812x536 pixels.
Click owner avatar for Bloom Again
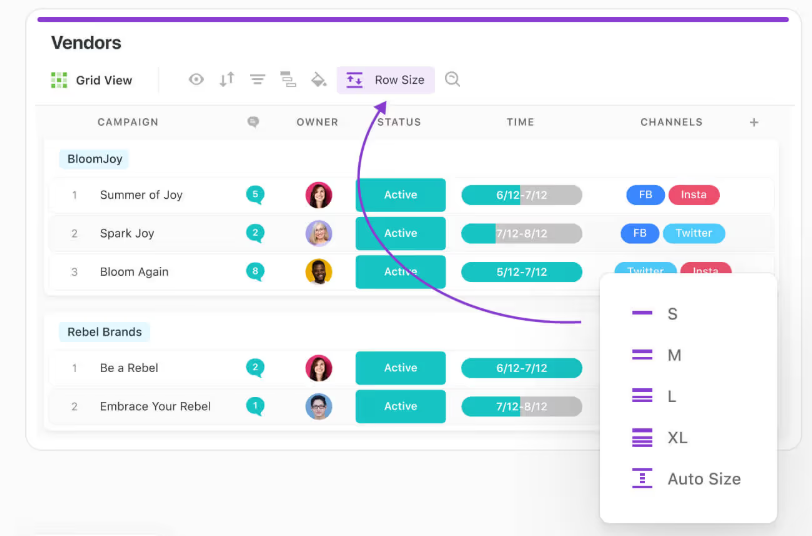point(318,272)
